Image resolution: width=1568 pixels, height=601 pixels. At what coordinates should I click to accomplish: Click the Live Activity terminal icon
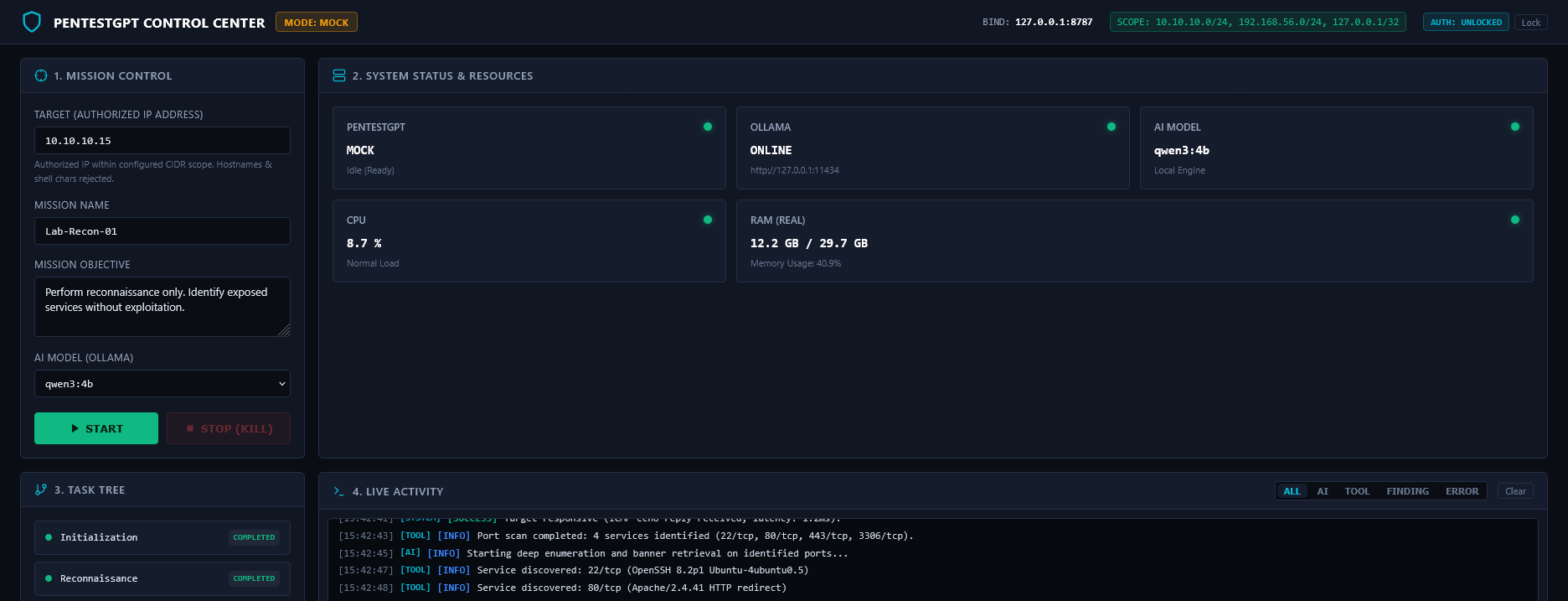pyautogui.click(x=339, y=491)
